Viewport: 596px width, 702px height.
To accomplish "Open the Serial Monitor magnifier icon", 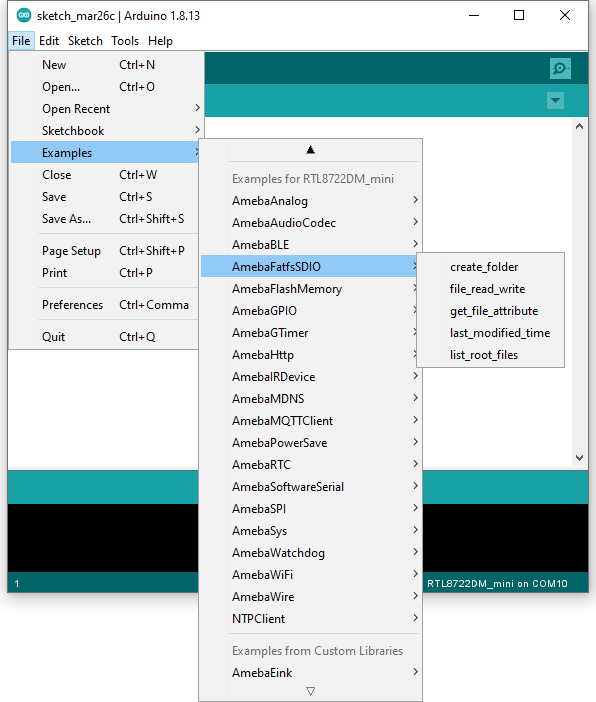I will (x=560, y=68).
